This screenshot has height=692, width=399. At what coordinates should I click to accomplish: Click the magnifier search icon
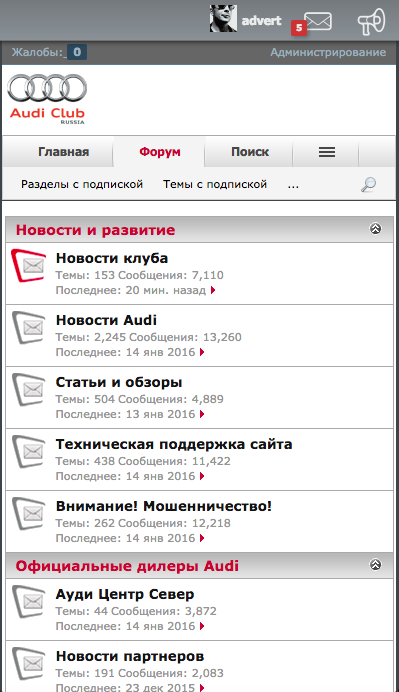369,184
